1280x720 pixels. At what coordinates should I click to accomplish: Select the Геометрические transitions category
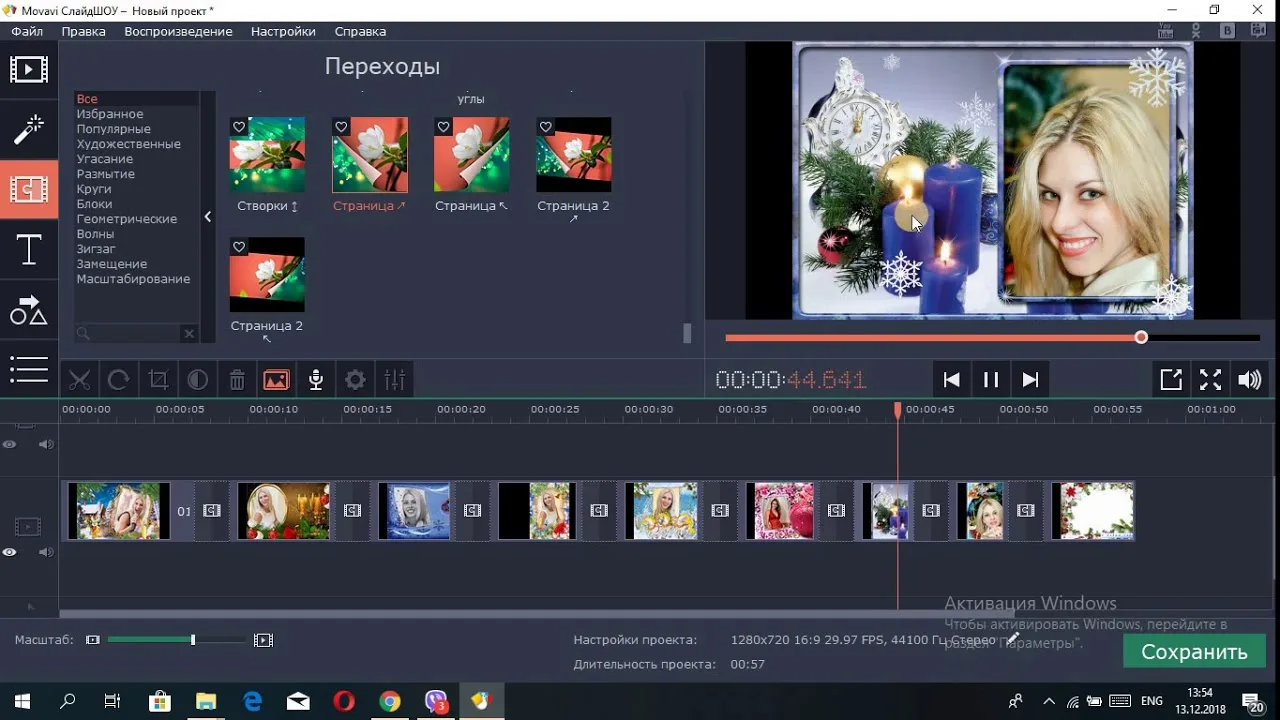127,219
